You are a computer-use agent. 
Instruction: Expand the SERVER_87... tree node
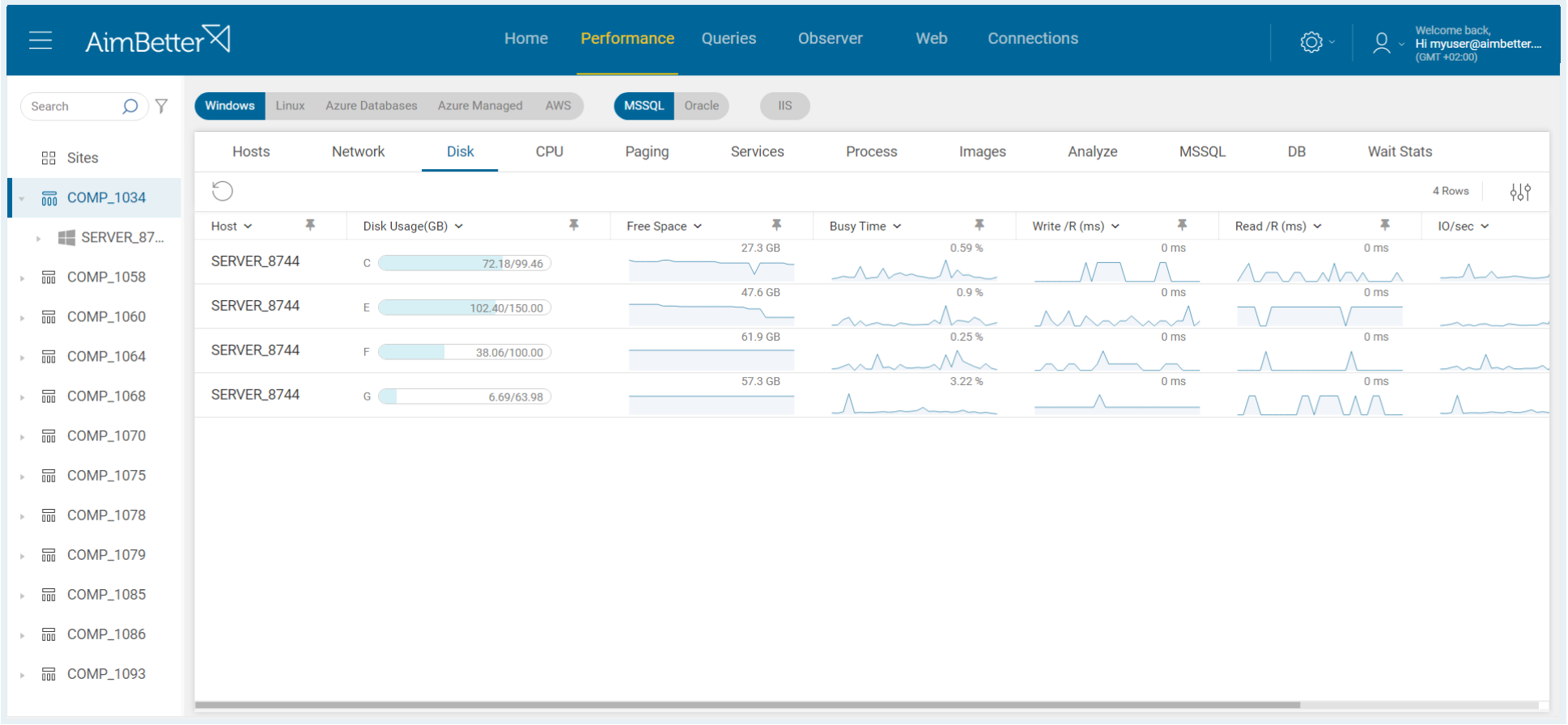click(x=38, y=238)
